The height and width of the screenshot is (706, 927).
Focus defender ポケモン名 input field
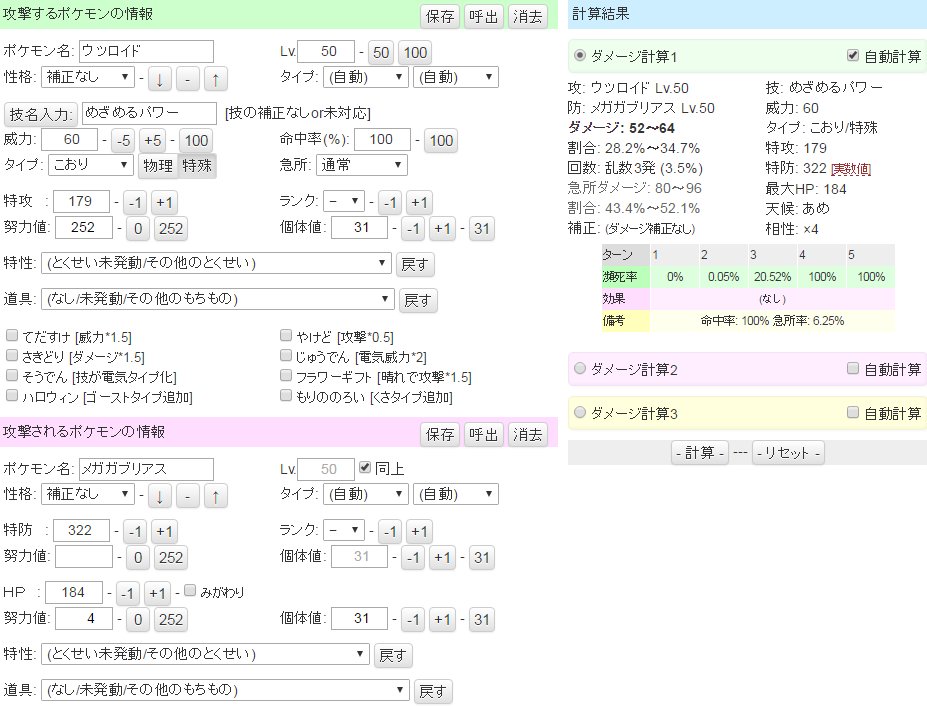(146, 469)
